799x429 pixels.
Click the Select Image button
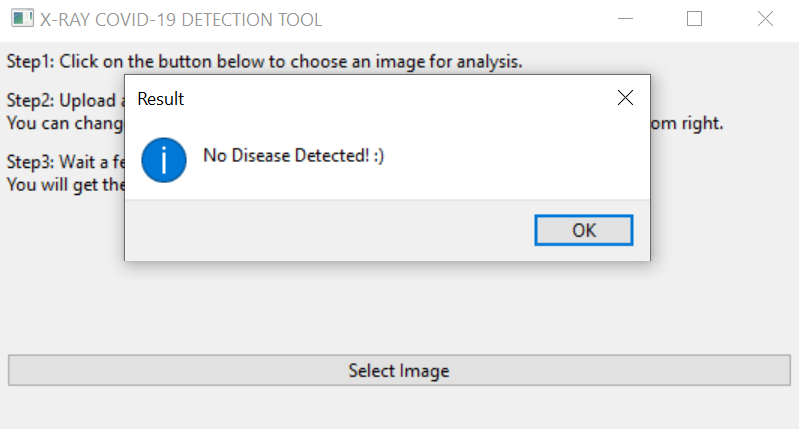[x=399, y=371]
